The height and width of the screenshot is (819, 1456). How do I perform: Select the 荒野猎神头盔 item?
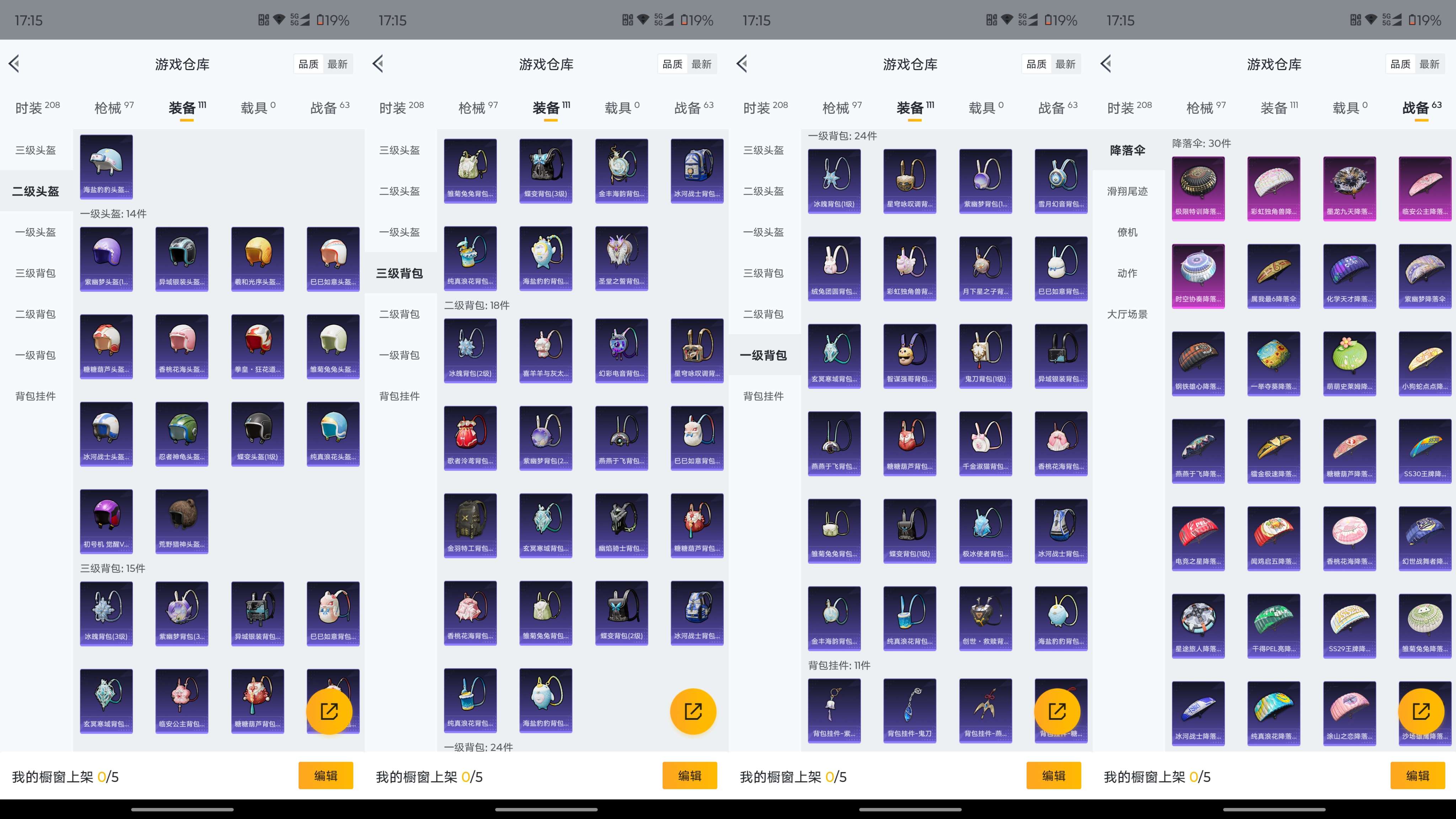click(x=182, y=522)
